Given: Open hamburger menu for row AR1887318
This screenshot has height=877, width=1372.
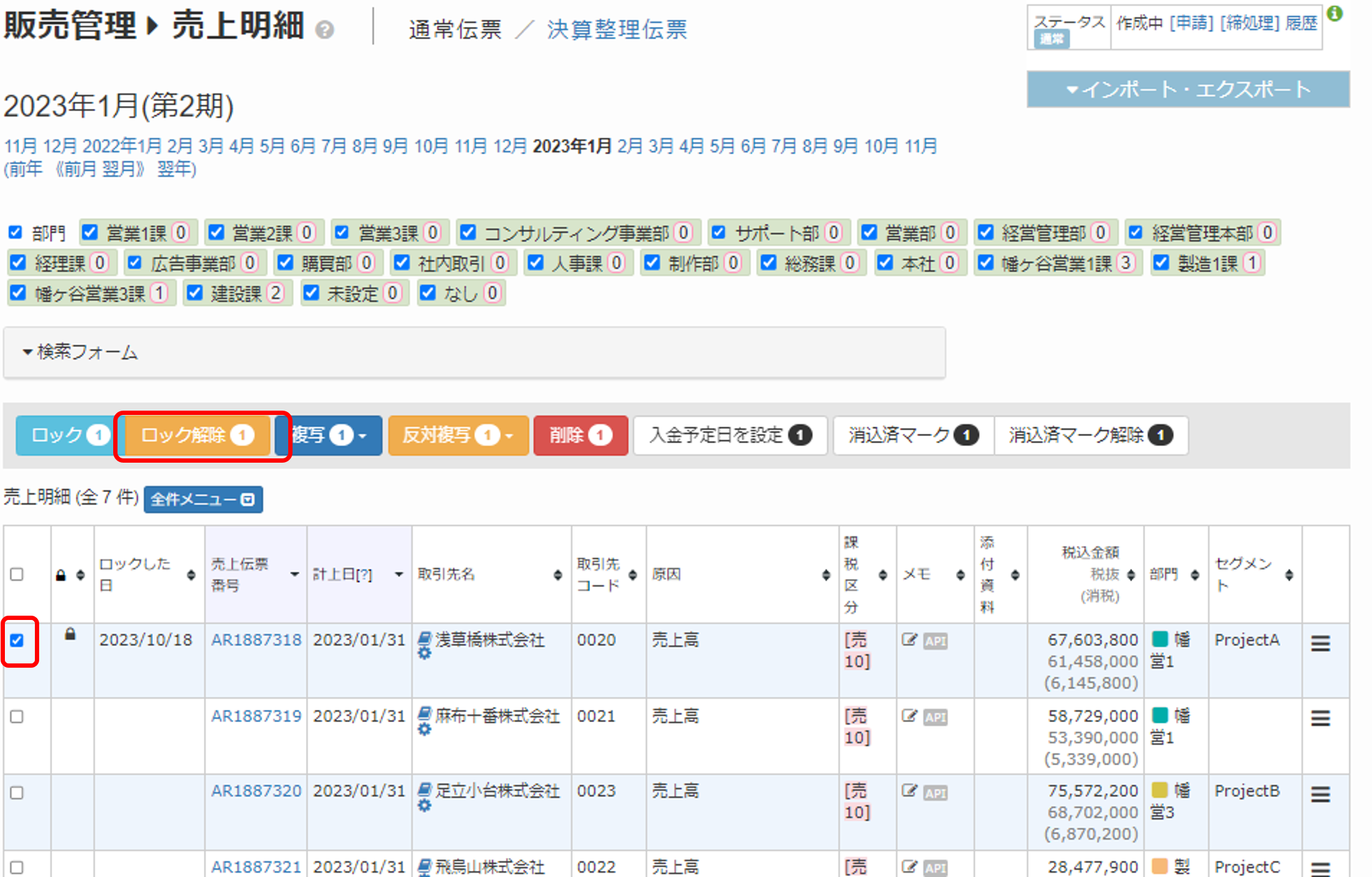Looking at the screenshot, I should pyautogui.click(x=1321, y=643).
